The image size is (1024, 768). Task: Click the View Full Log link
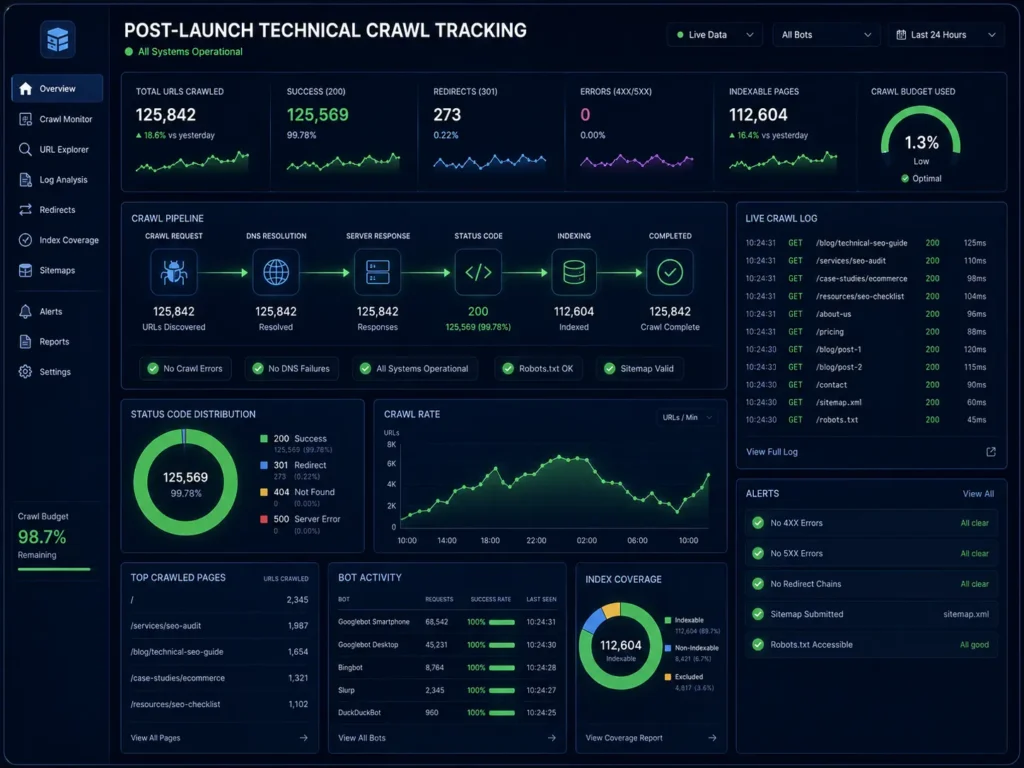click(772, 452)
